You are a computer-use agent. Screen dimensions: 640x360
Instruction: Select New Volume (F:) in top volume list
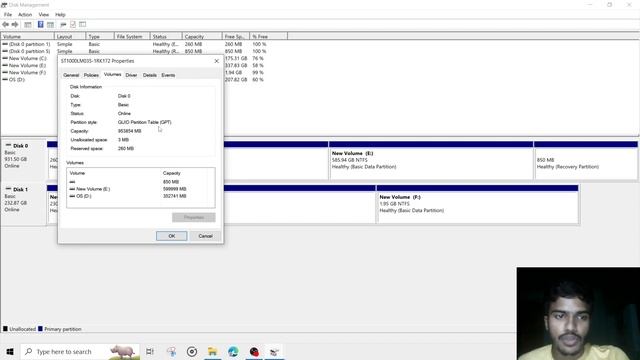27,73
